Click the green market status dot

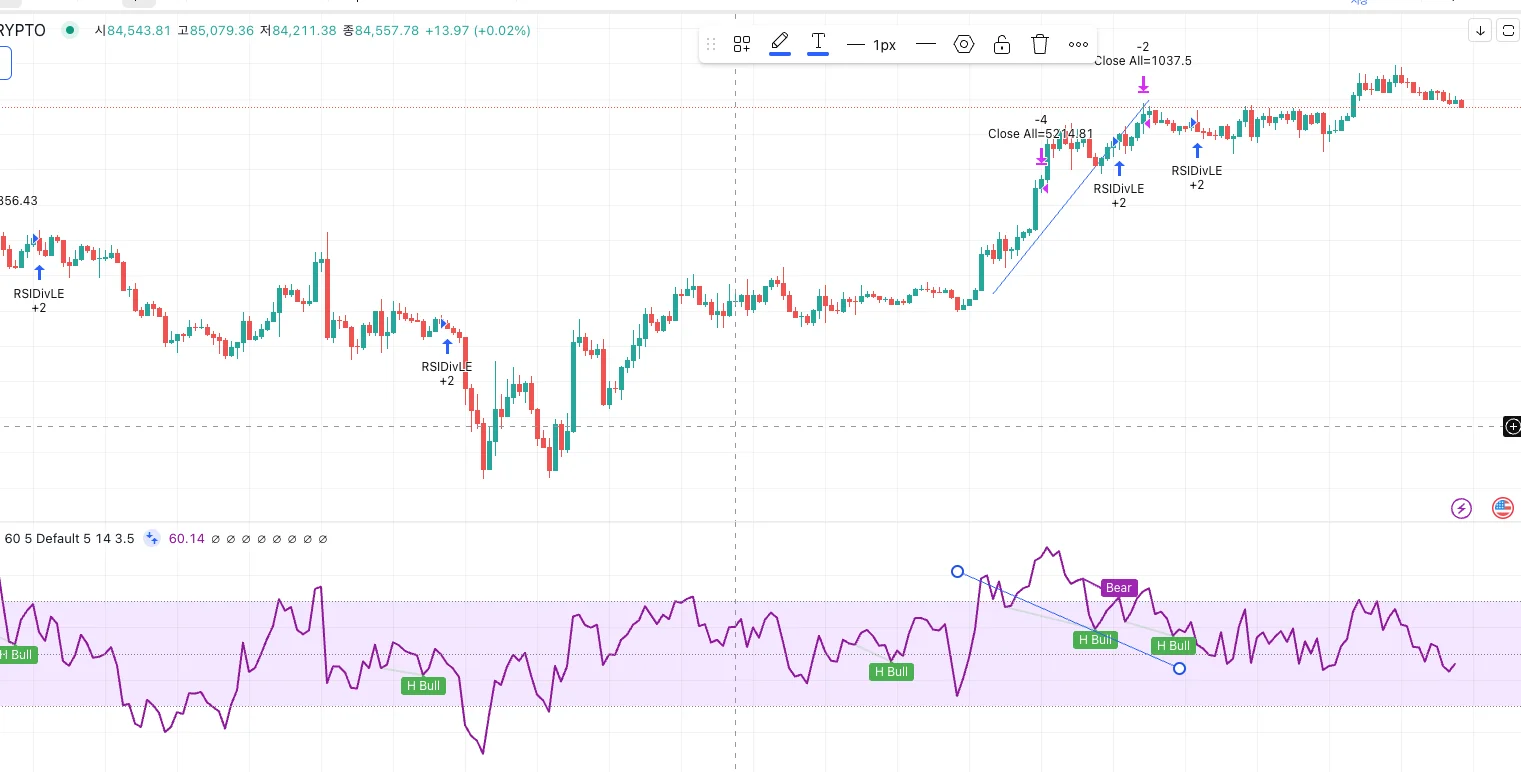pyautogui.click(x=70, y=30)
